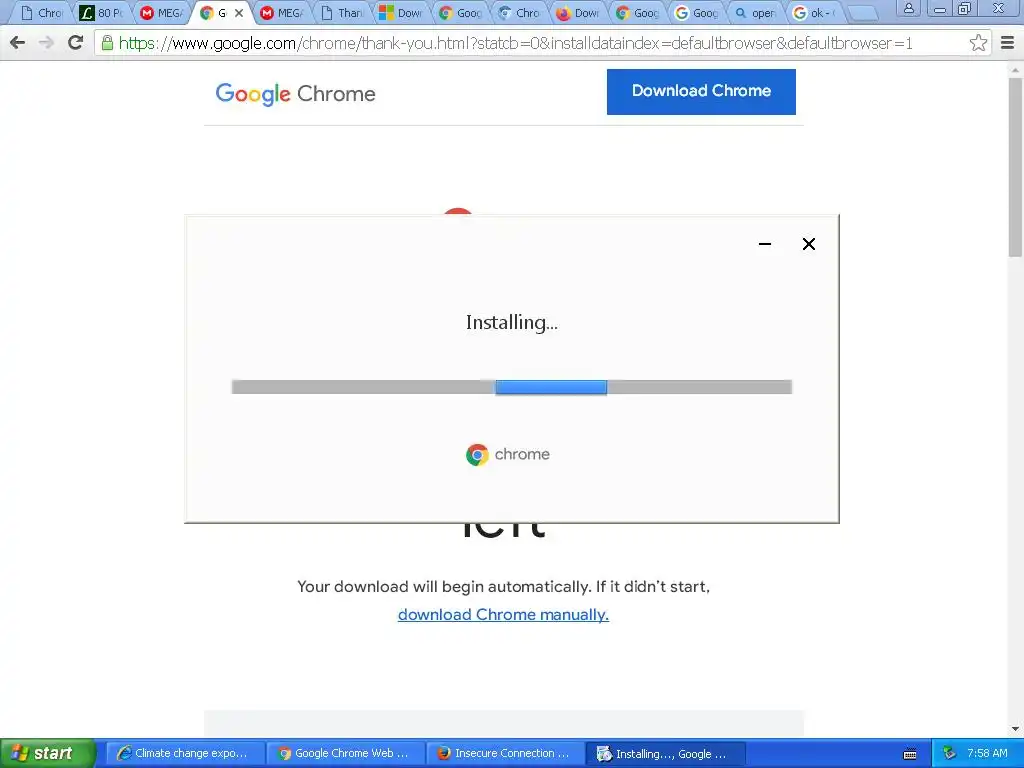This screenshot has width=1024, height=768.
Task: Switch to the 'ok -' Google tab
Action: pos(814,13)
